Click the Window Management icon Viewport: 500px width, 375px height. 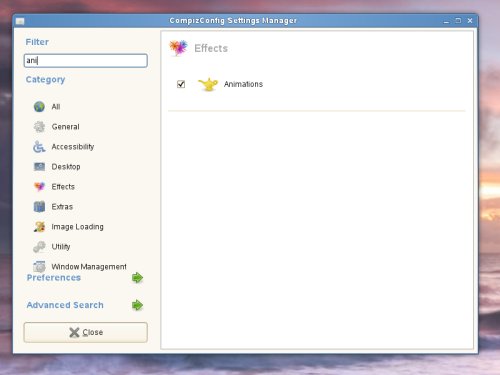coord(39,267)
